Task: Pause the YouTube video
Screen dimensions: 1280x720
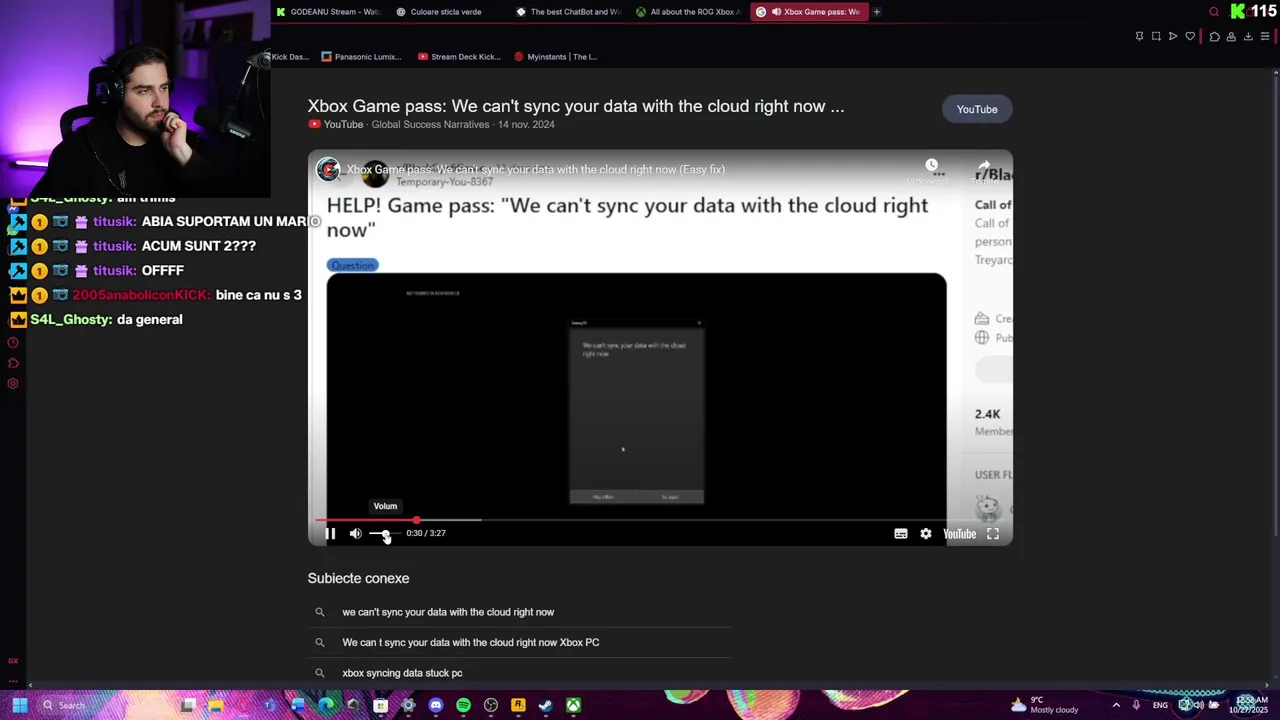Action: tap(330, 533)
